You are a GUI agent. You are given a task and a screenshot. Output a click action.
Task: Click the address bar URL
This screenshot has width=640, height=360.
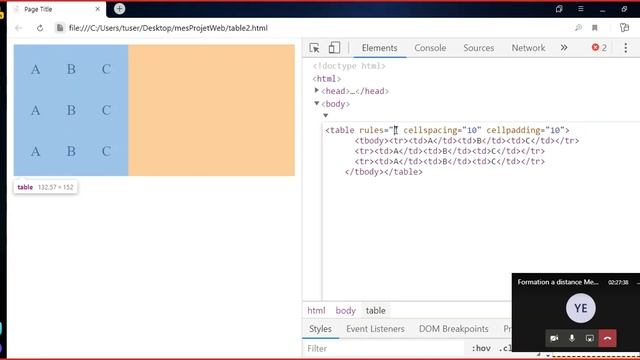click(168, 28)
